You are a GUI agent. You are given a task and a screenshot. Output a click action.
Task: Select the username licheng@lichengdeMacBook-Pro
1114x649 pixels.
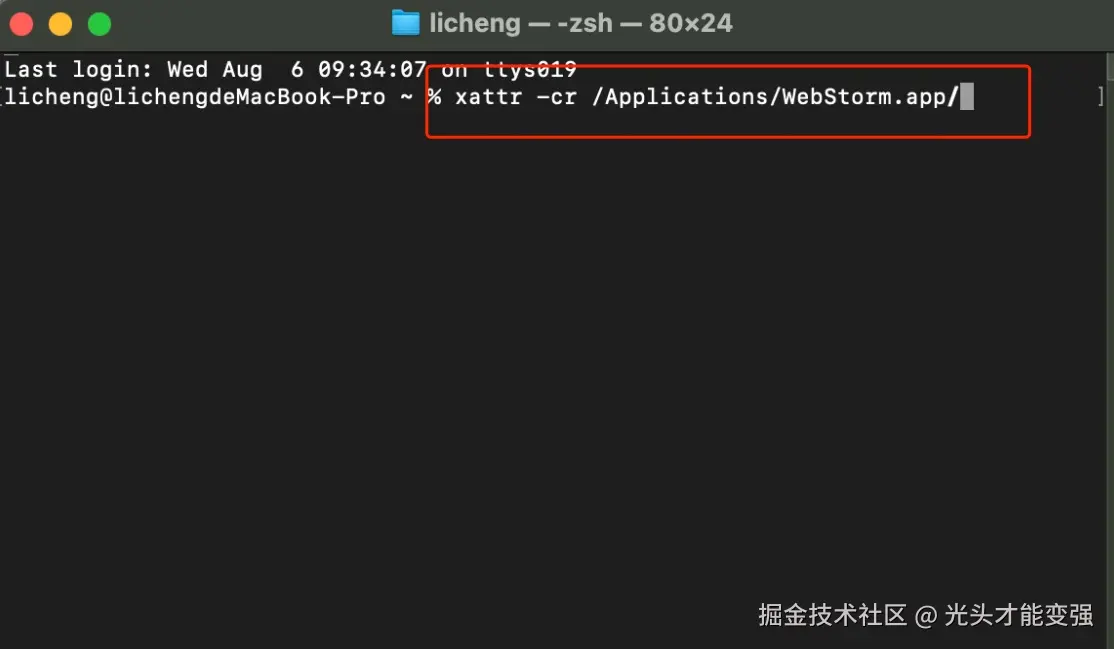tap(190, 97)
